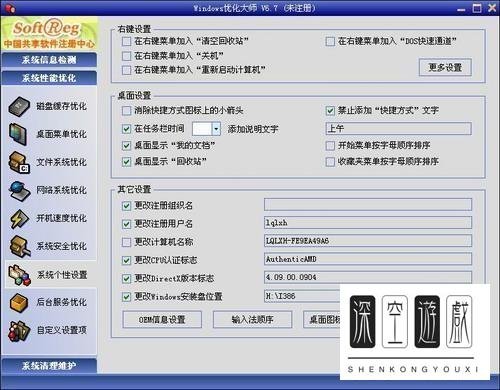Enable 收藏夹菜单按字母顺序排序 checkbox
500x390 pixels.
coord(330,162)
